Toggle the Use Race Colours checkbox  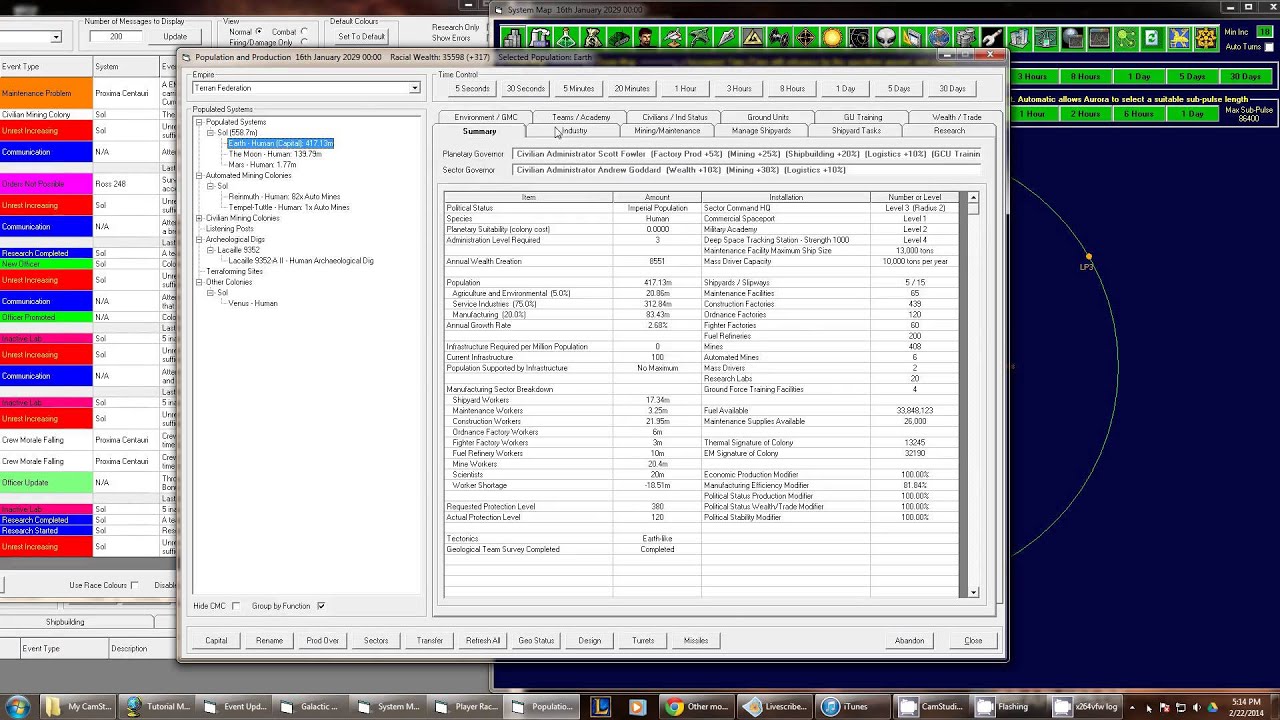point(135,585)
